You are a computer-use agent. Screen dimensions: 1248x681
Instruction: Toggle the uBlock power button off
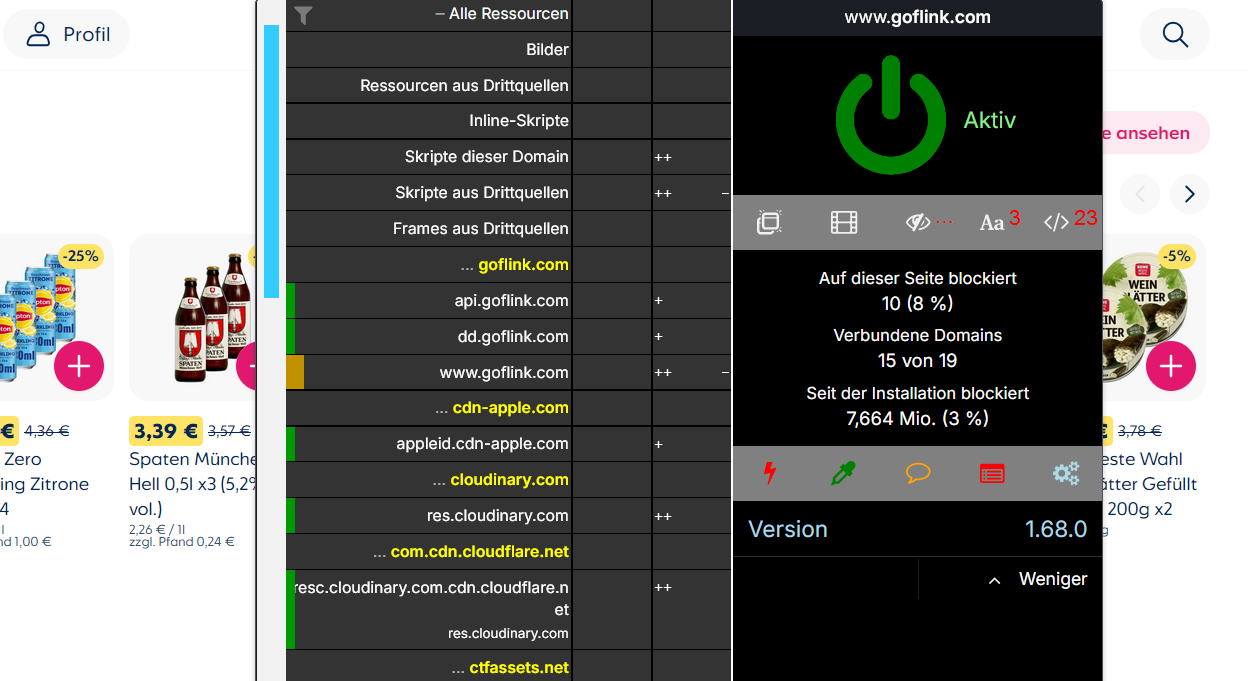(890, 116)
